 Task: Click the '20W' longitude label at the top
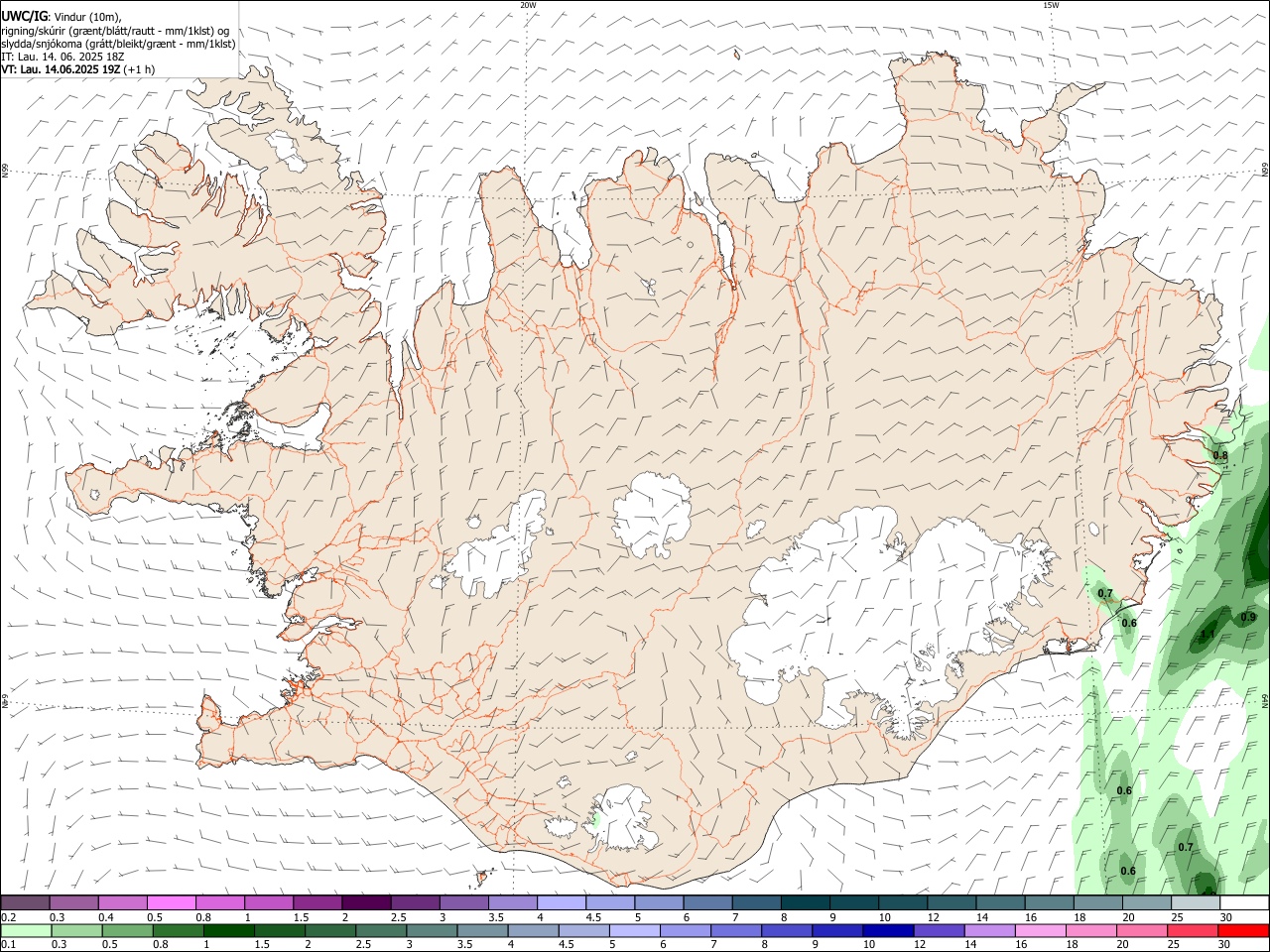pyautogui.click(x=528, y=5)
